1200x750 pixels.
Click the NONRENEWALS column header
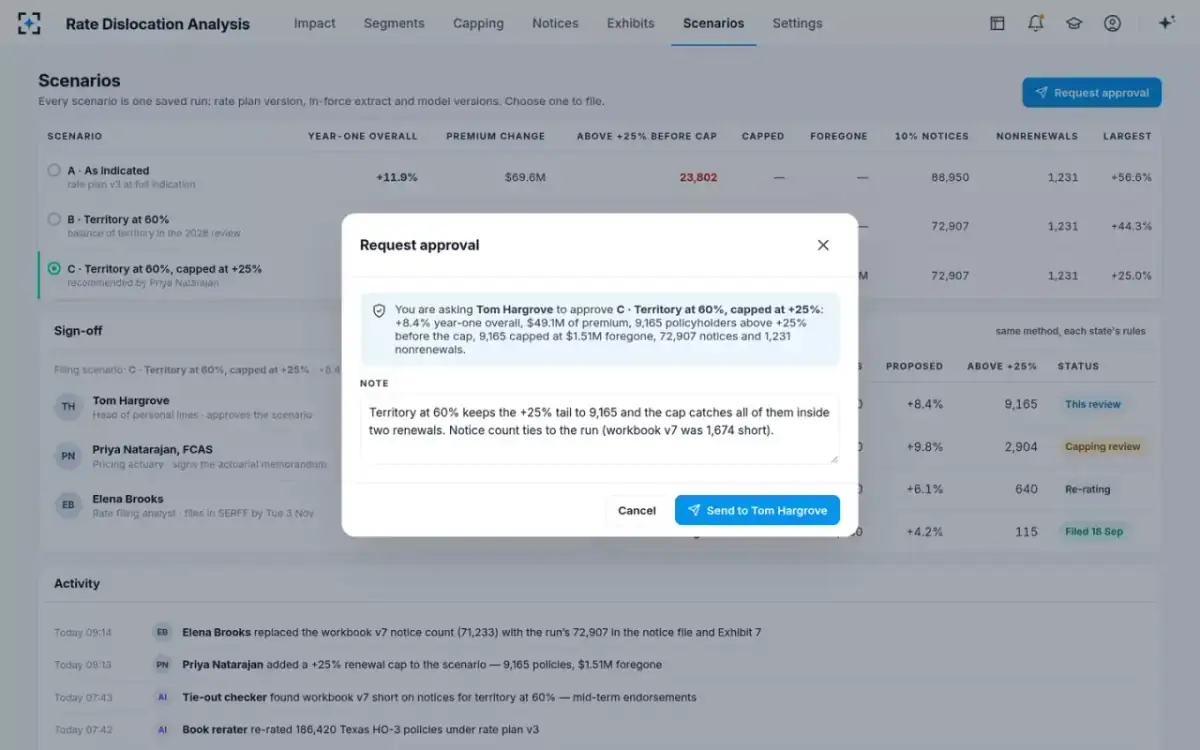1037,136
